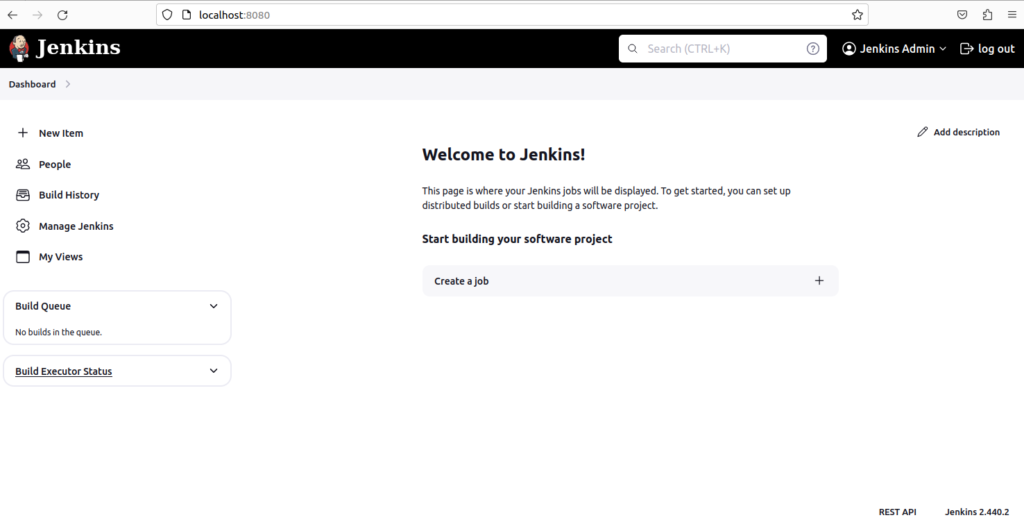Click Create a job button

629,281
